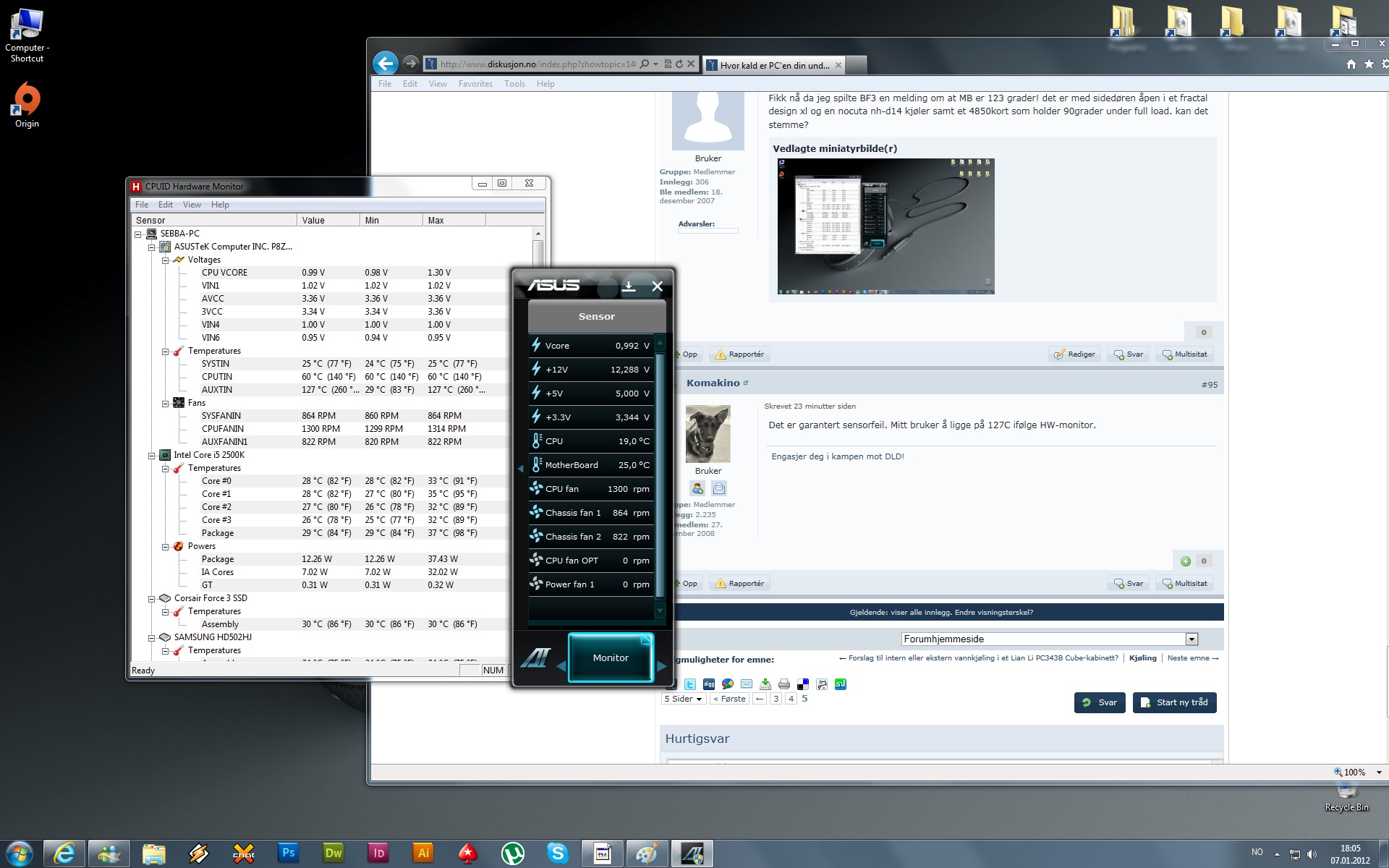Click the Kjøling forum link
The width and height of the screenshot is (1389, 868).
(1142, 658)
